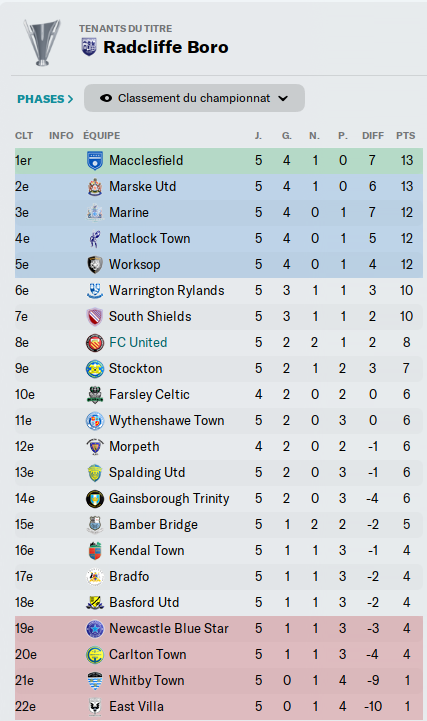Sort table by PTS column header

click(x=405, y=136)
